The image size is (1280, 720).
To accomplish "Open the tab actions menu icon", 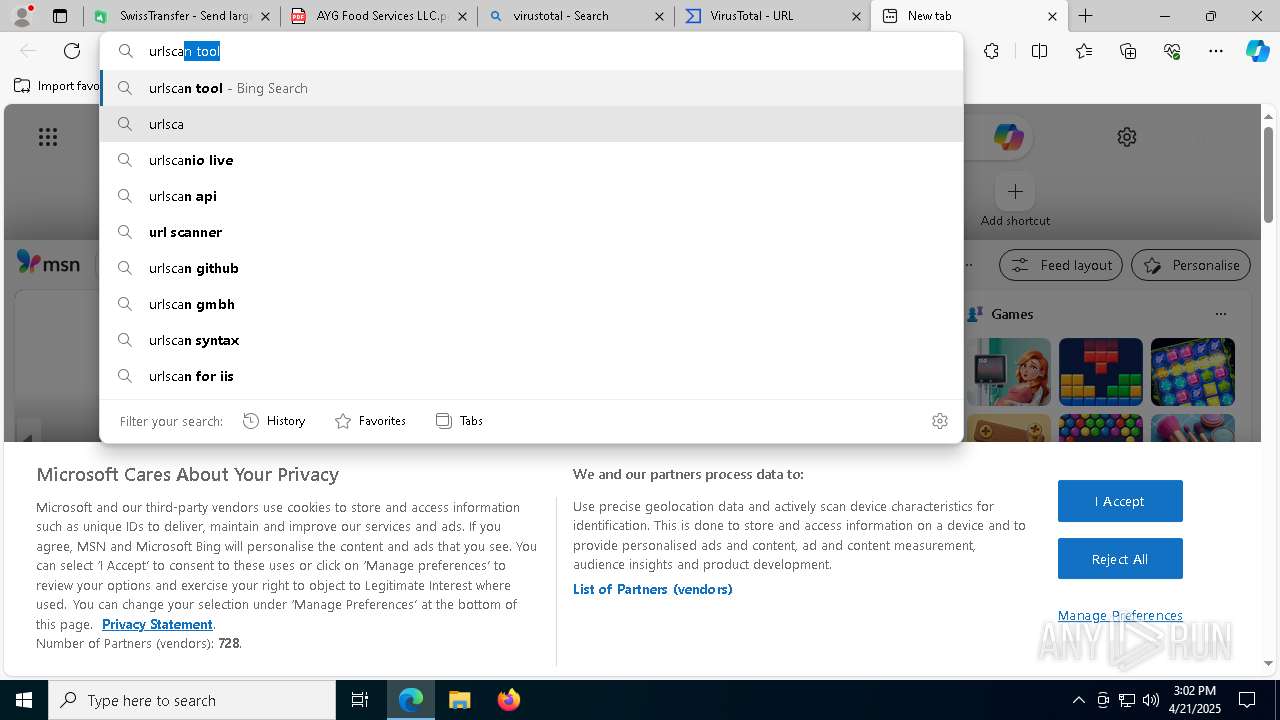I will tap(60, 16).
